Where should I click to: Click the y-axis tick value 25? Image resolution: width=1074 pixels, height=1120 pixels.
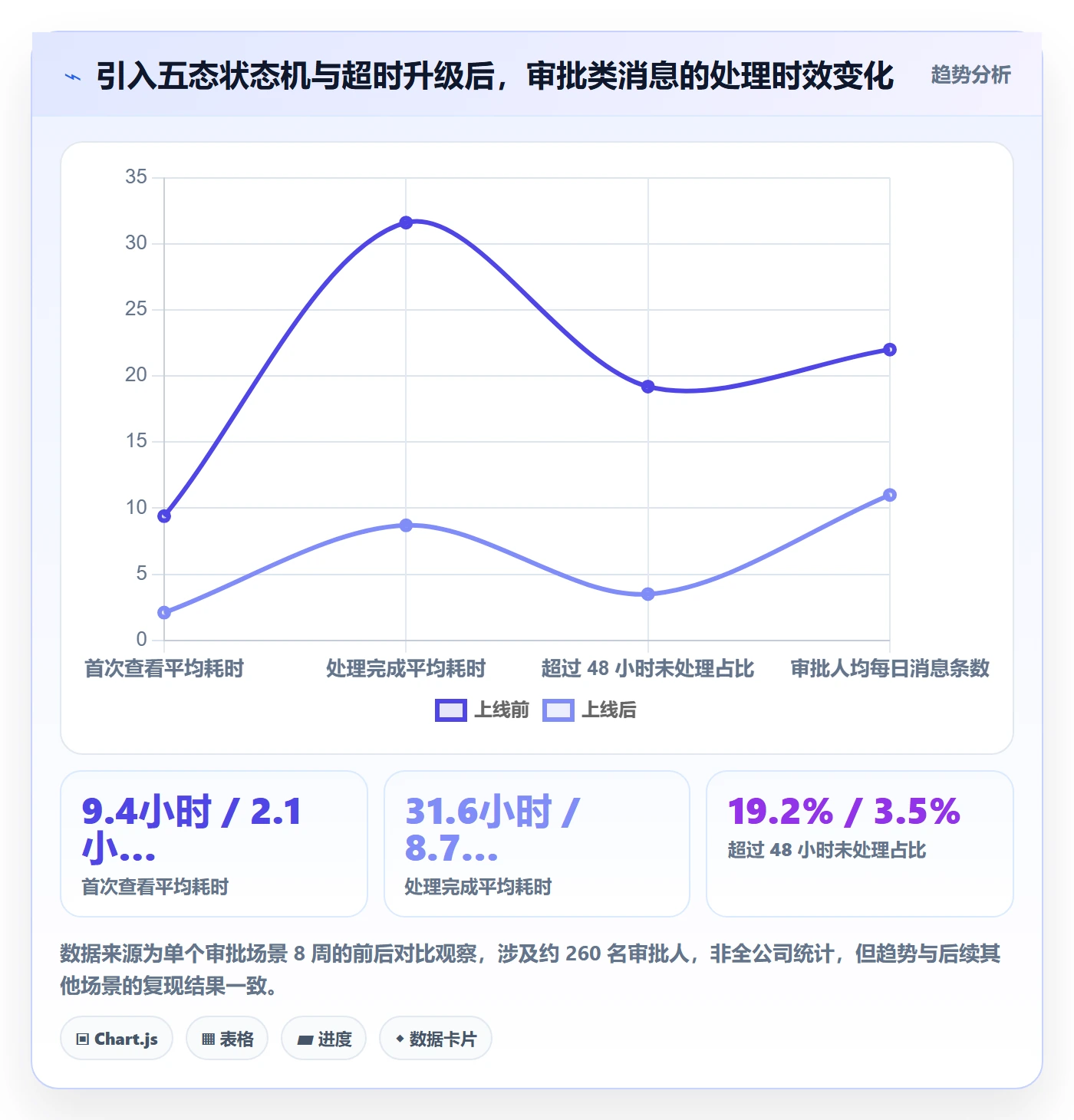(137, 309)
